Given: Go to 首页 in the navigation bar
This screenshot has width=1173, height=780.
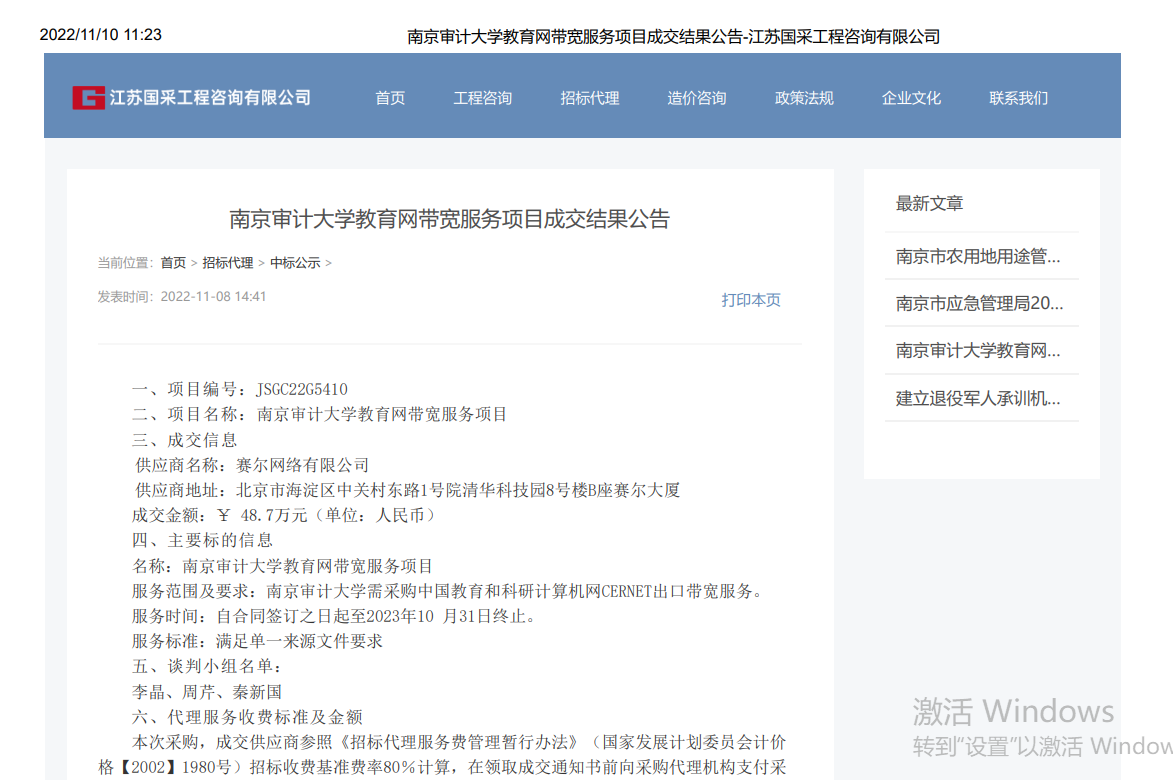Looking at the screenshot, I should point(390,98).
